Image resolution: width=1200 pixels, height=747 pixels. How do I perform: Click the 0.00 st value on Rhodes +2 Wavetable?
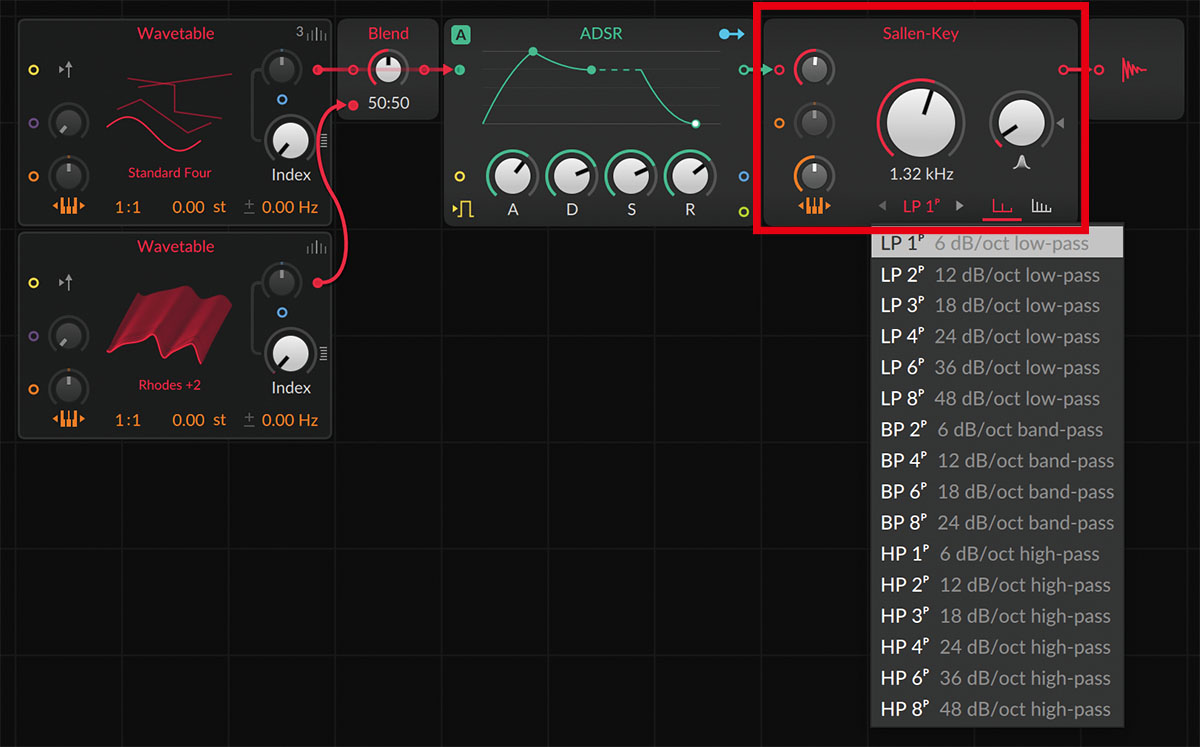coord(199,420)
